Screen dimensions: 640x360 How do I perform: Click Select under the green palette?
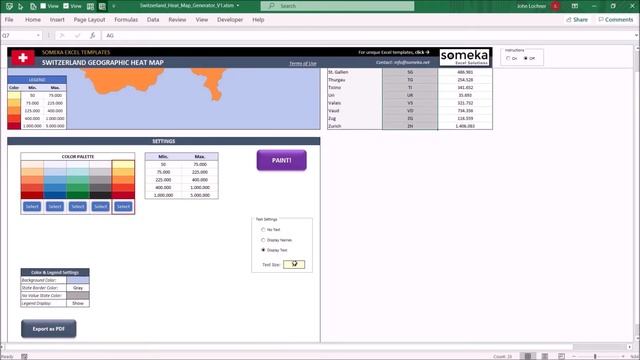78,207
